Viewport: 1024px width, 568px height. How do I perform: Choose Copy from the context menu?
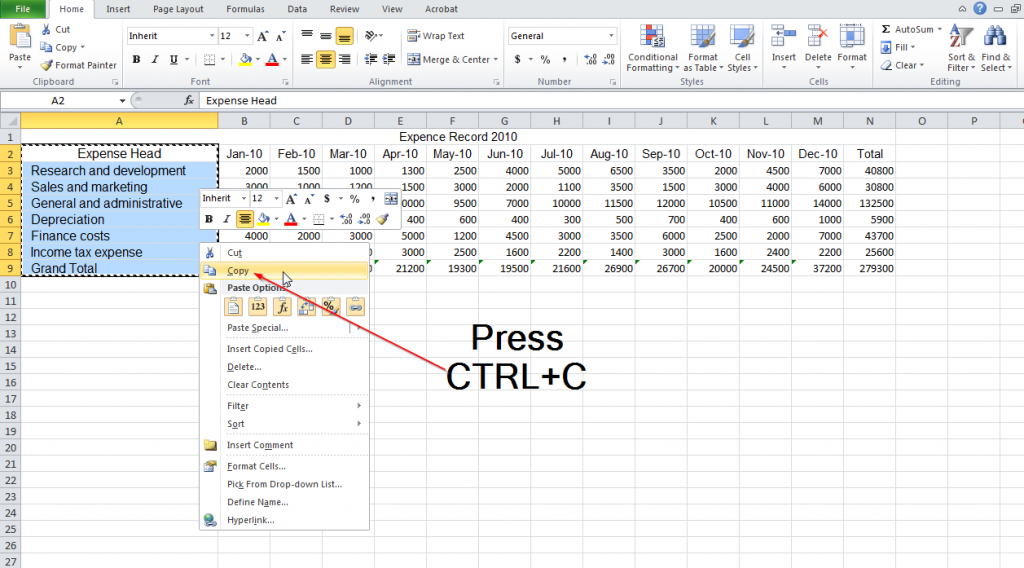[x=284, y=270]
